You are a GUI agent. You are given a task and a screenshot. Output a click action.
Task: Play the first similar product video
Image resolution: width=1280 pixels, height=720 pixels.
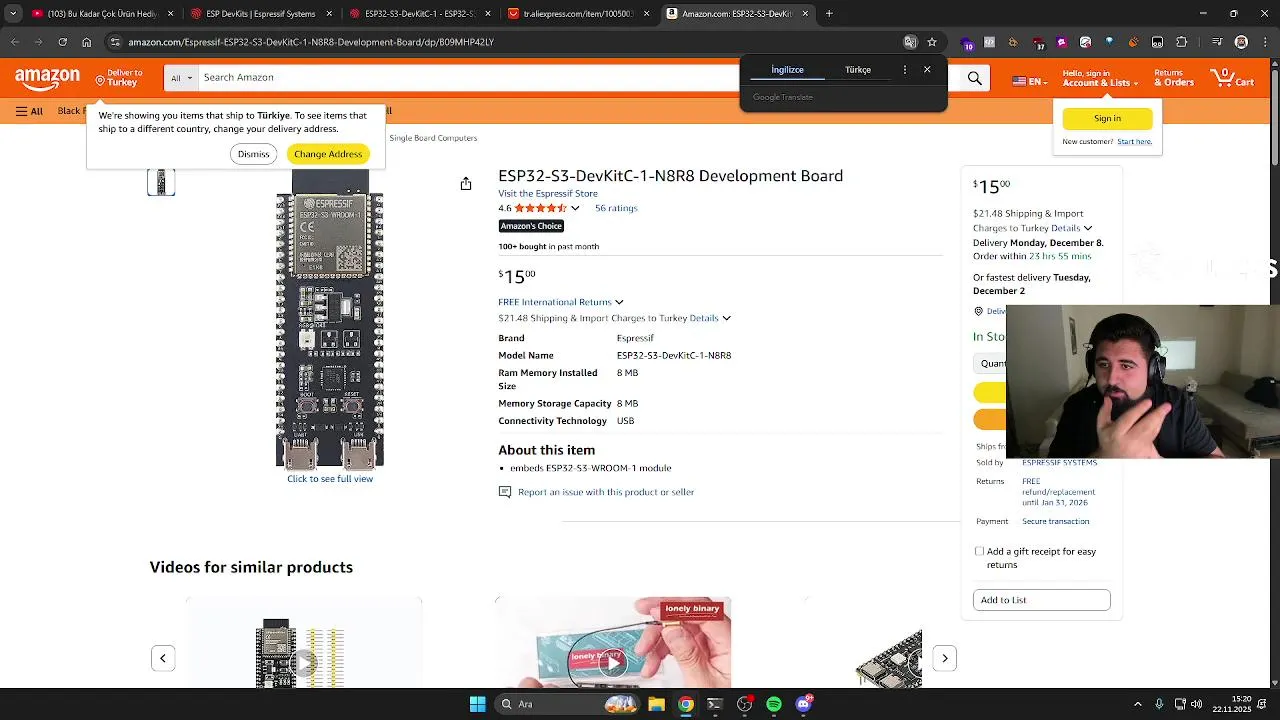304,661
